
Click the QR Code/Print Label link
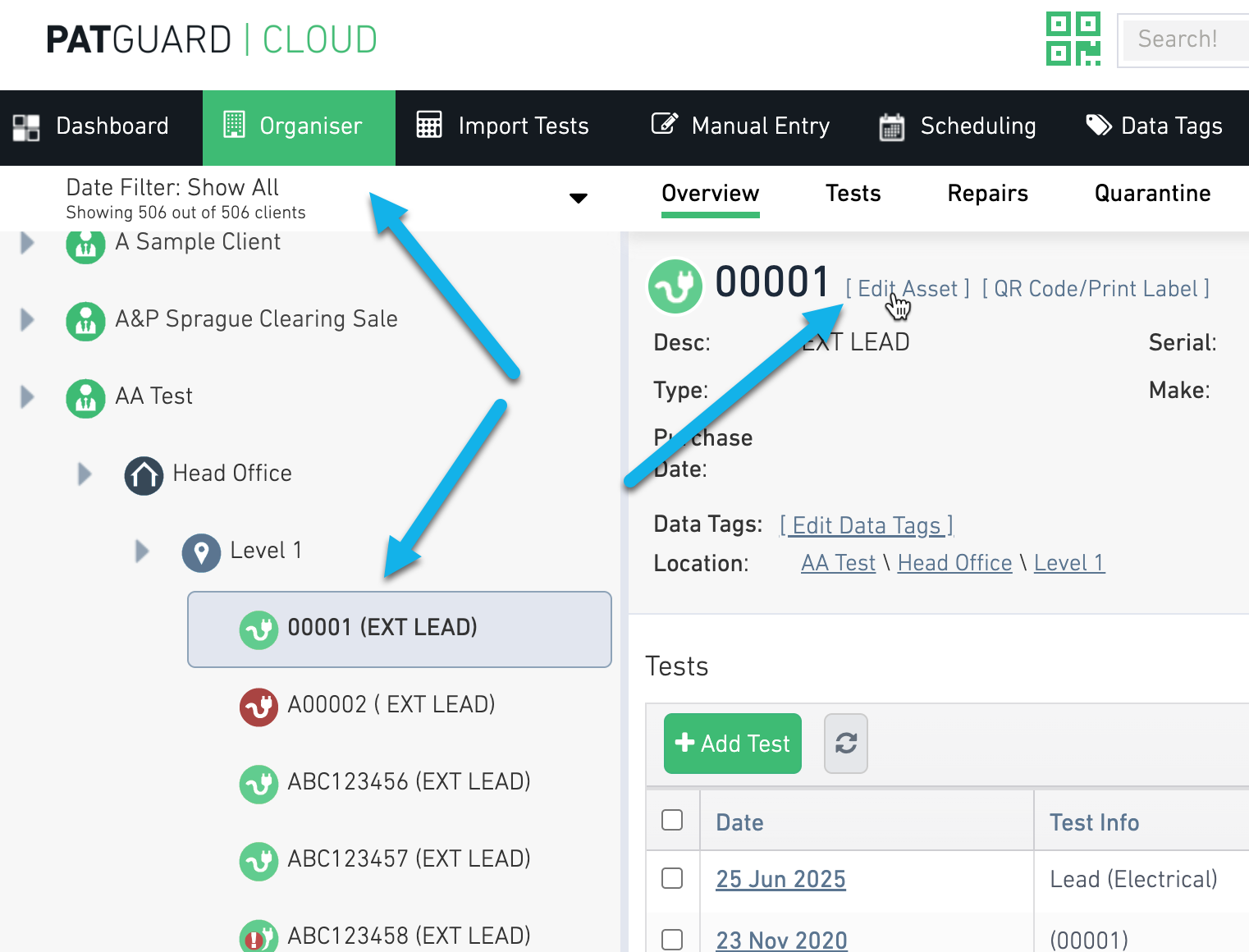(x=1096, y=288)
